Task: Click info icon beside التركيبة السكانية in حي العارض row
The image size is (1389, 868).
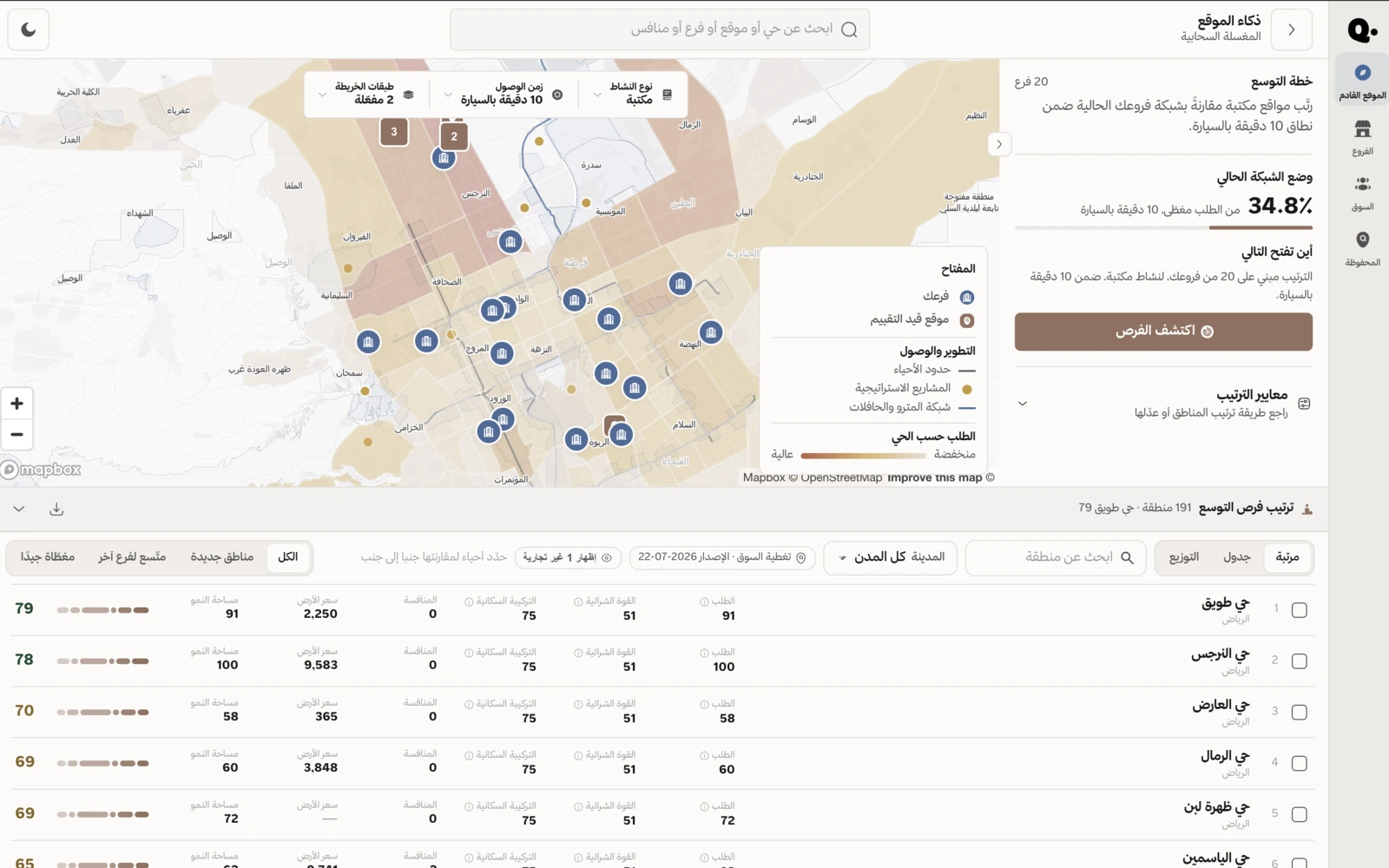Action: tap(469, 704)
